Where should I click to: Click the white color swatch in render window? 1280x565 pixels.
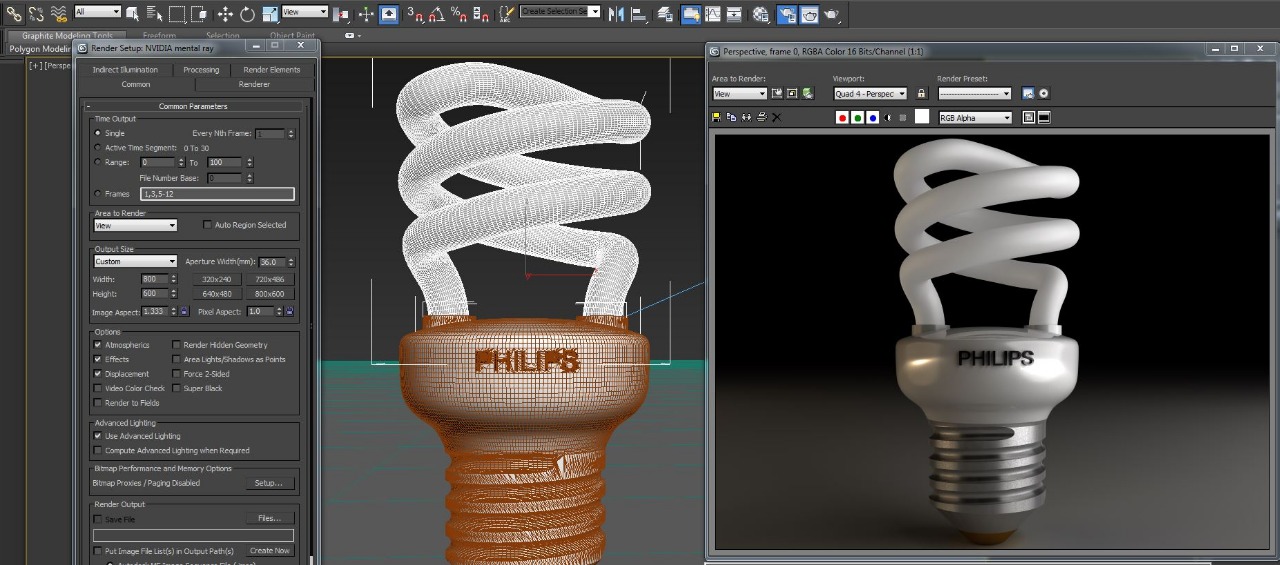[x=921, y=117]
